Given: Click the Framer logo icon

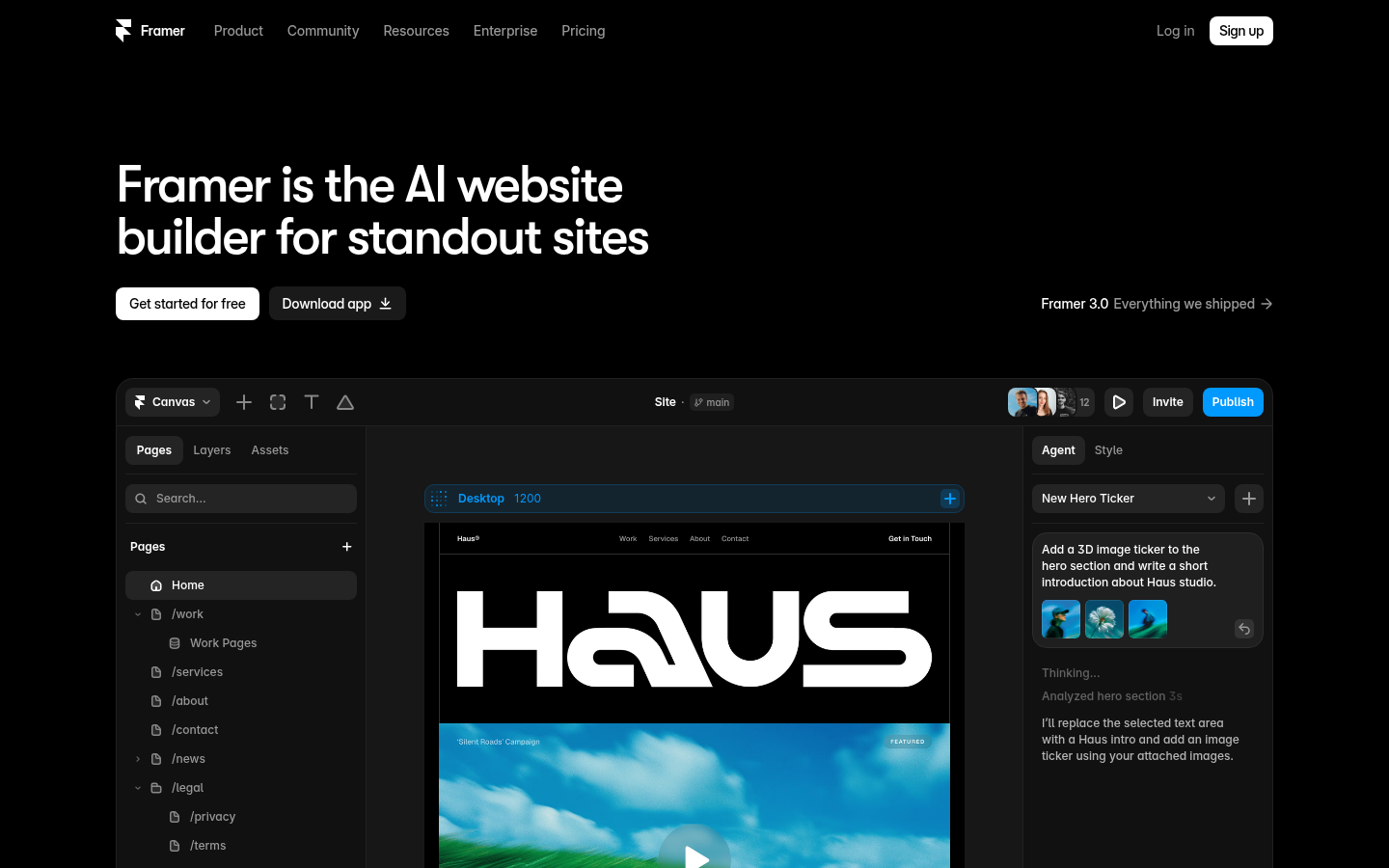Looking at the screenshot, I should pos(123,31).
